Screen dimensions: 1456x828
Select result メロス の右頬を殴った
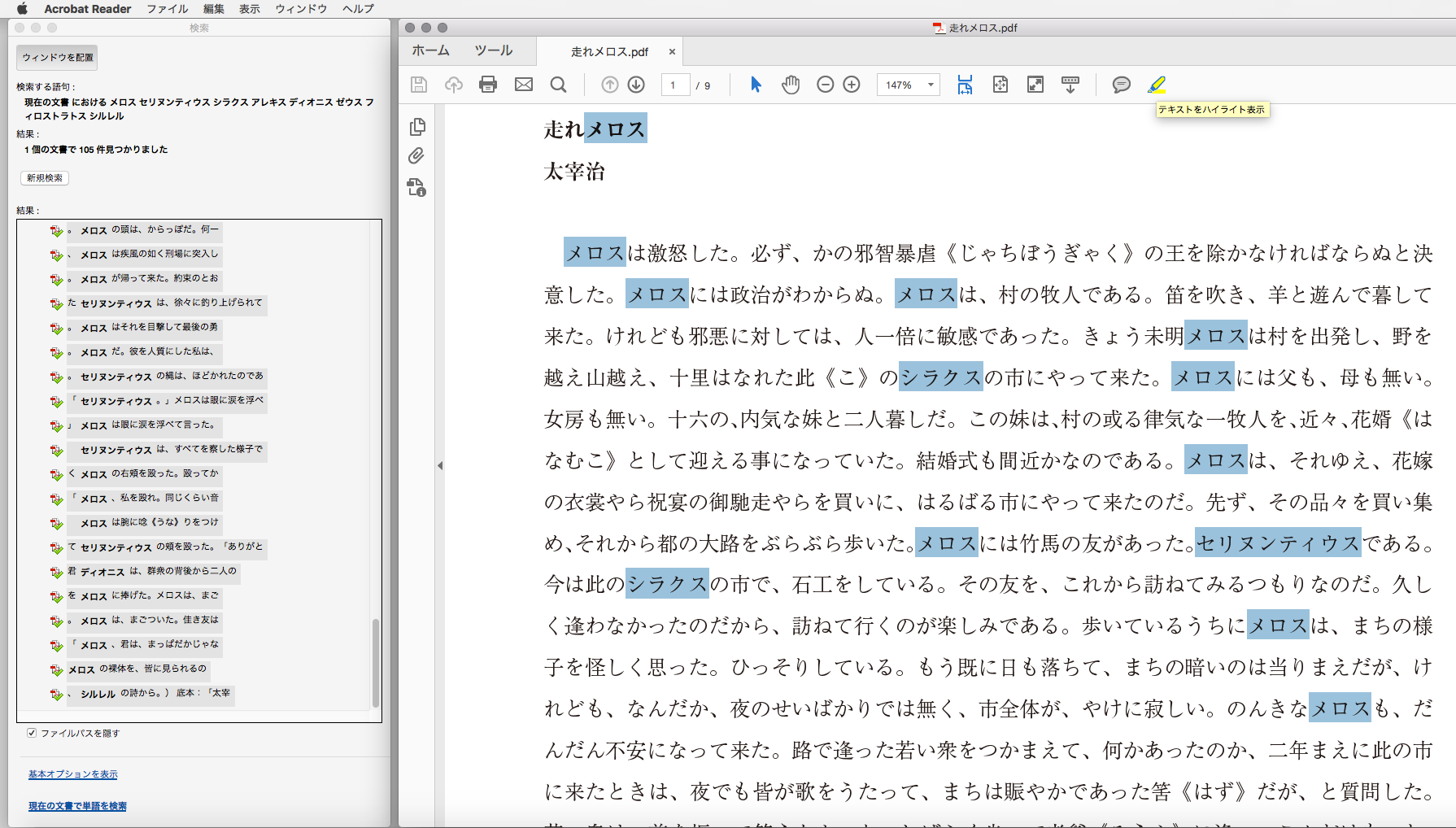tap(144, 474)
